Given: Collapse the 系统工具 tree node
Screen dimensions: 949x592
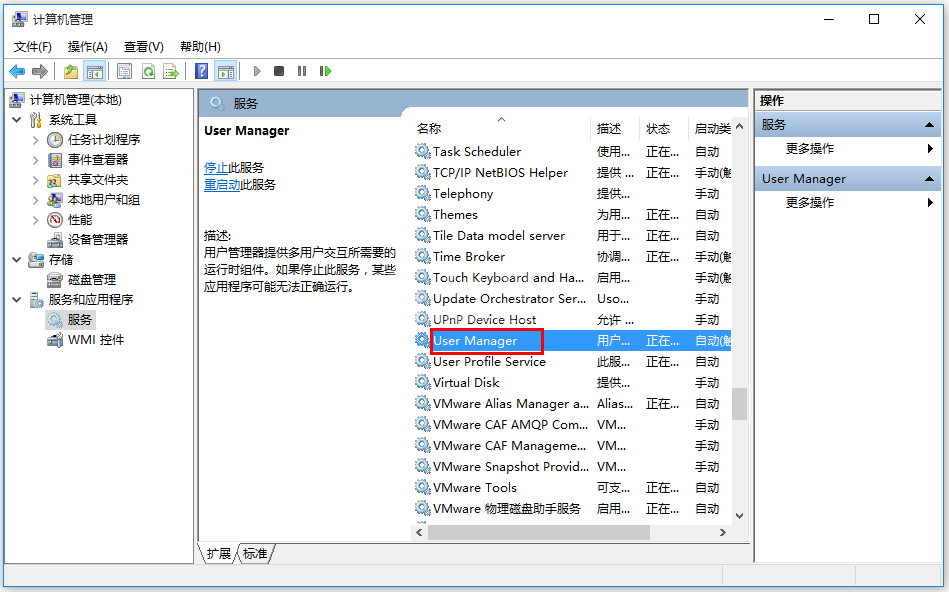Looking at the screenshot, I should [17, 120].
